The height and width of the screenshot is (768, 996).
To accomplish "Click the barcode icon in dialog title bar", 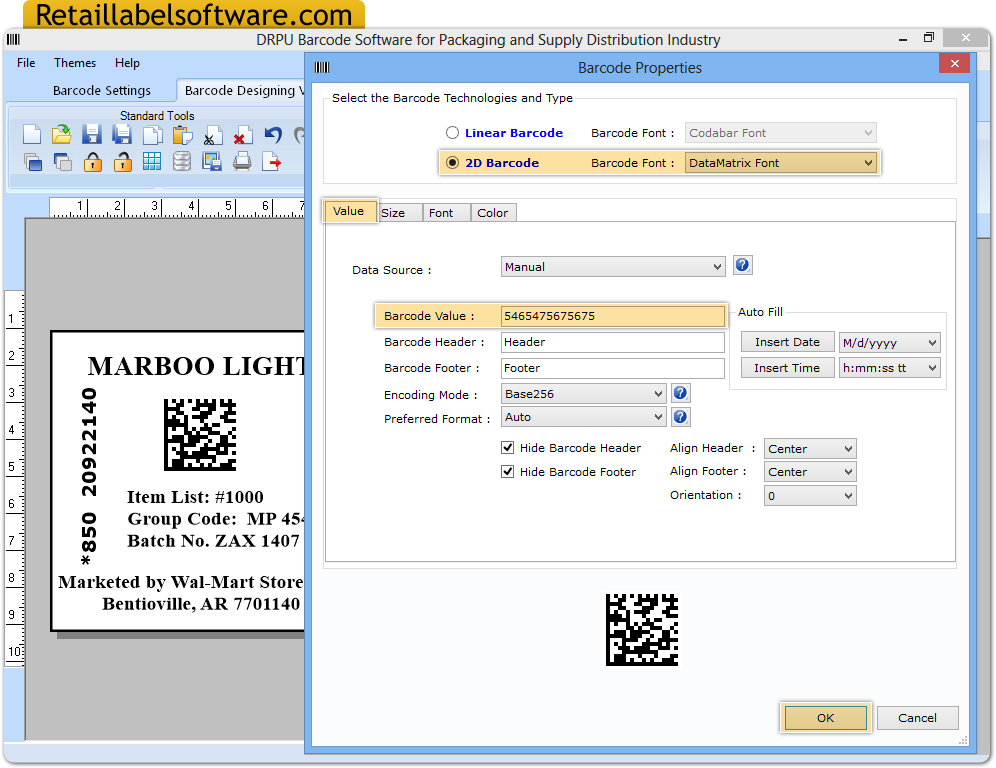I will pos(322,67).
